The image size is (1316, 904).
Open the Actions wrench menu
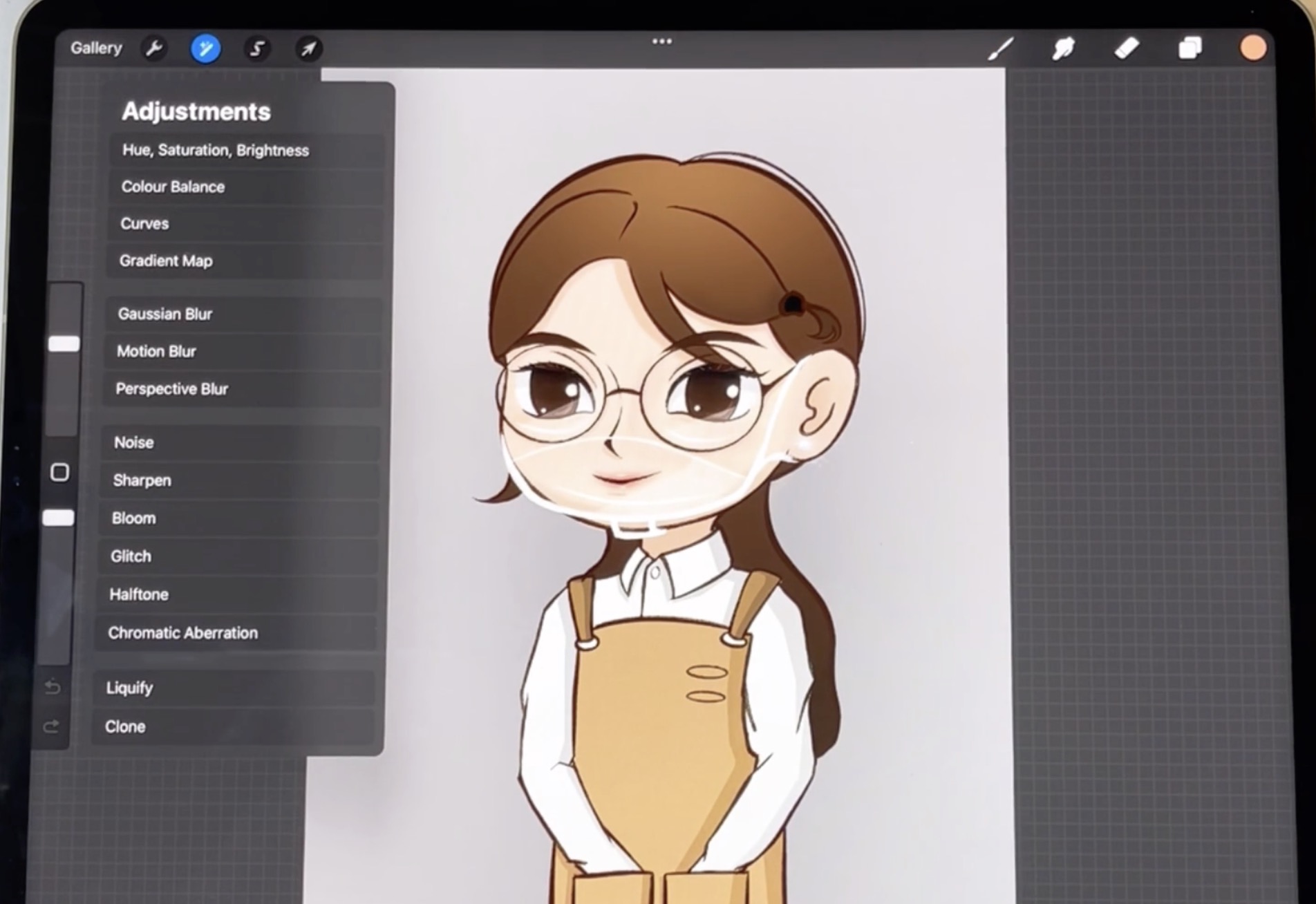click(154, 48)
